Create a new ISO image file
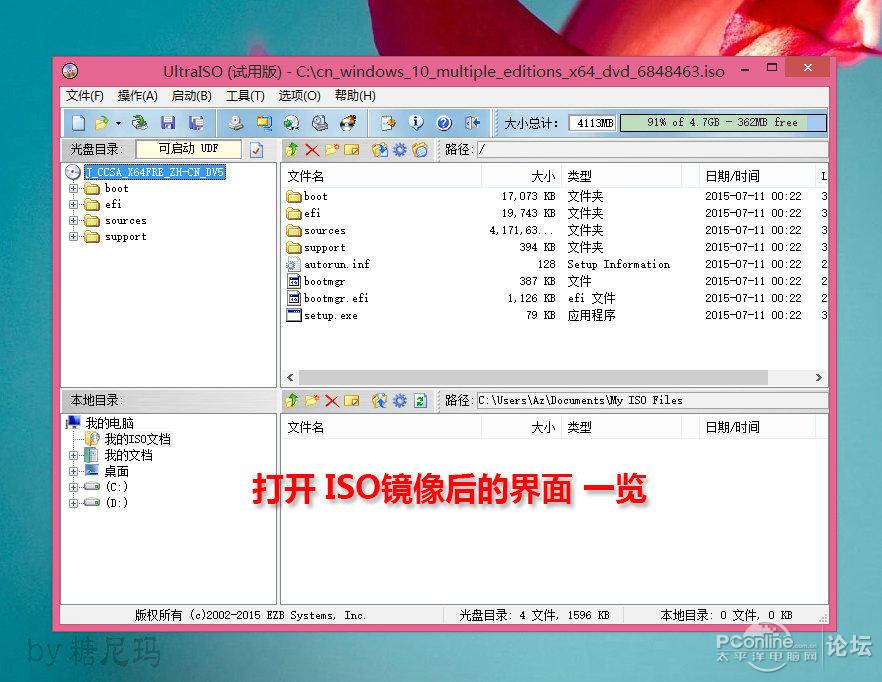 pyautogui.click(x=78, y=121)
